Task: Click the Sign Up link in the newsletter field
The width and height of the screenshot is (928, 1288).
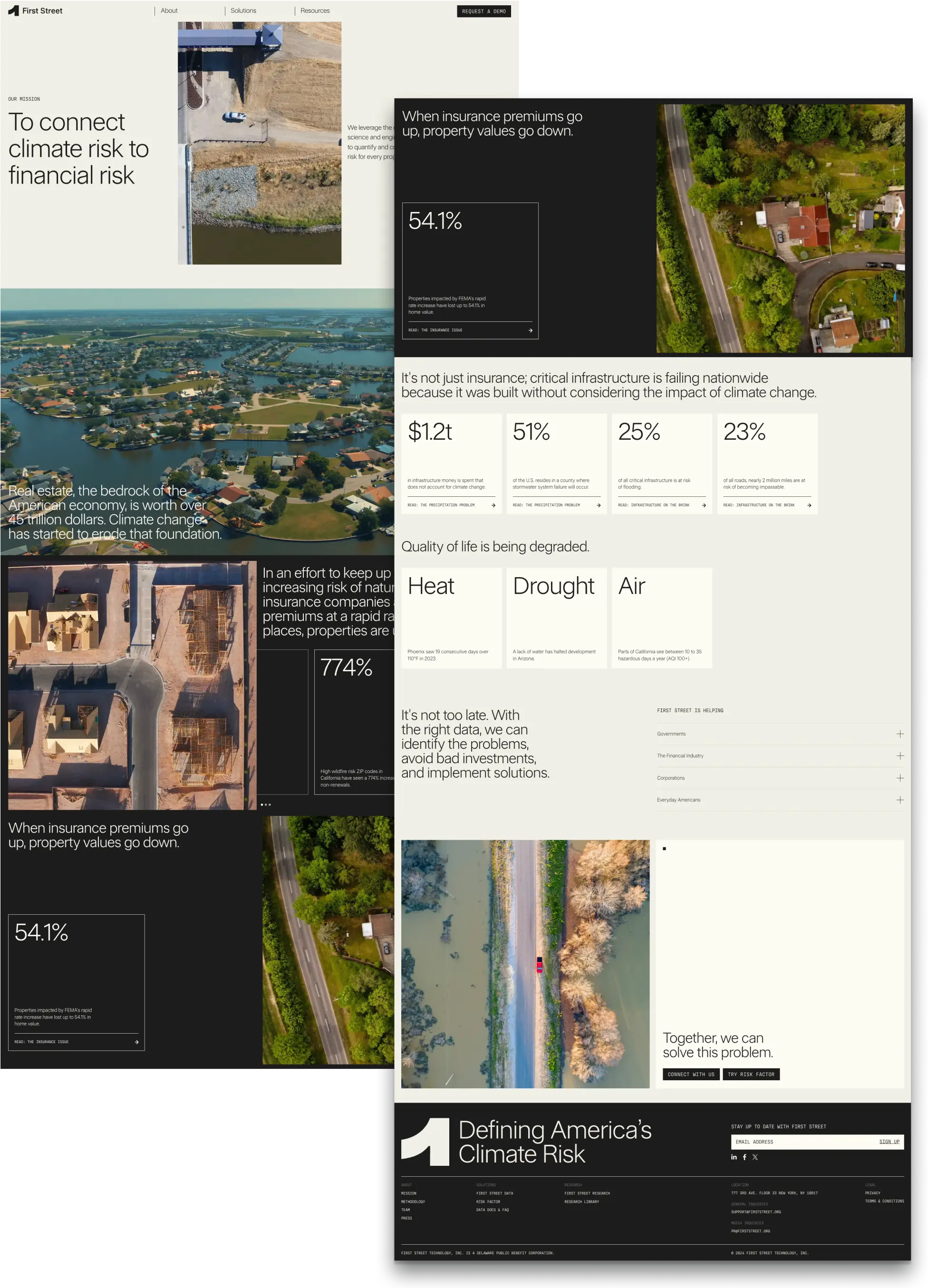Action: tap(889, 1142)
